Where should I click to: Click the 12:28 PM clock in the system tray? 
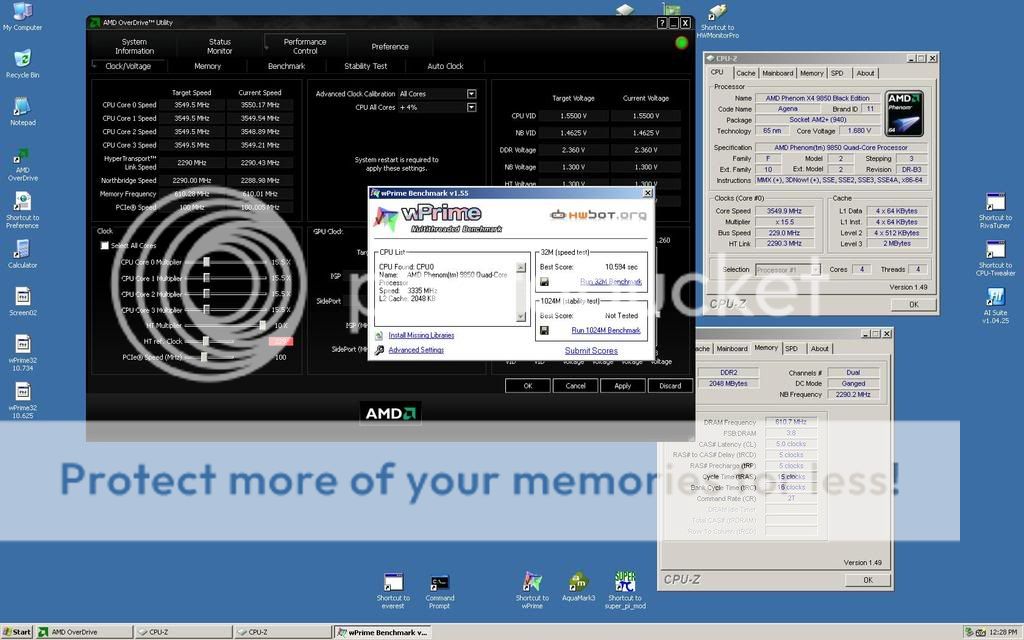pyautogui.click(x=1003, y=632)
